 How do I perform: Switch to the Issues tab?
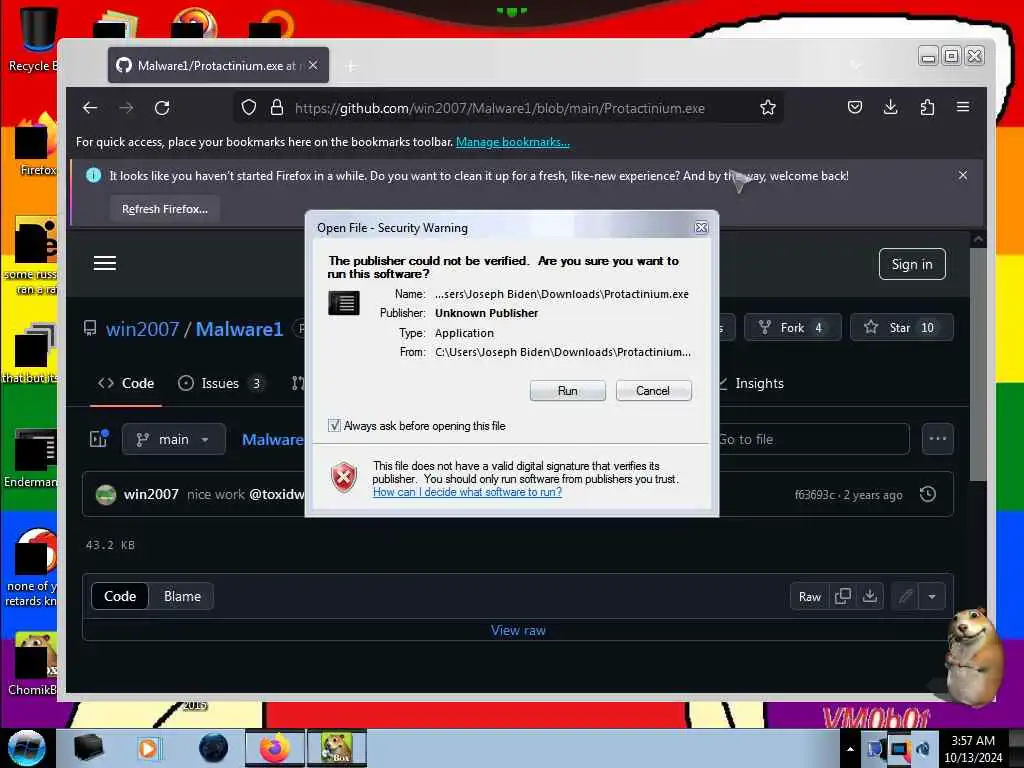[x=221, y=383]
